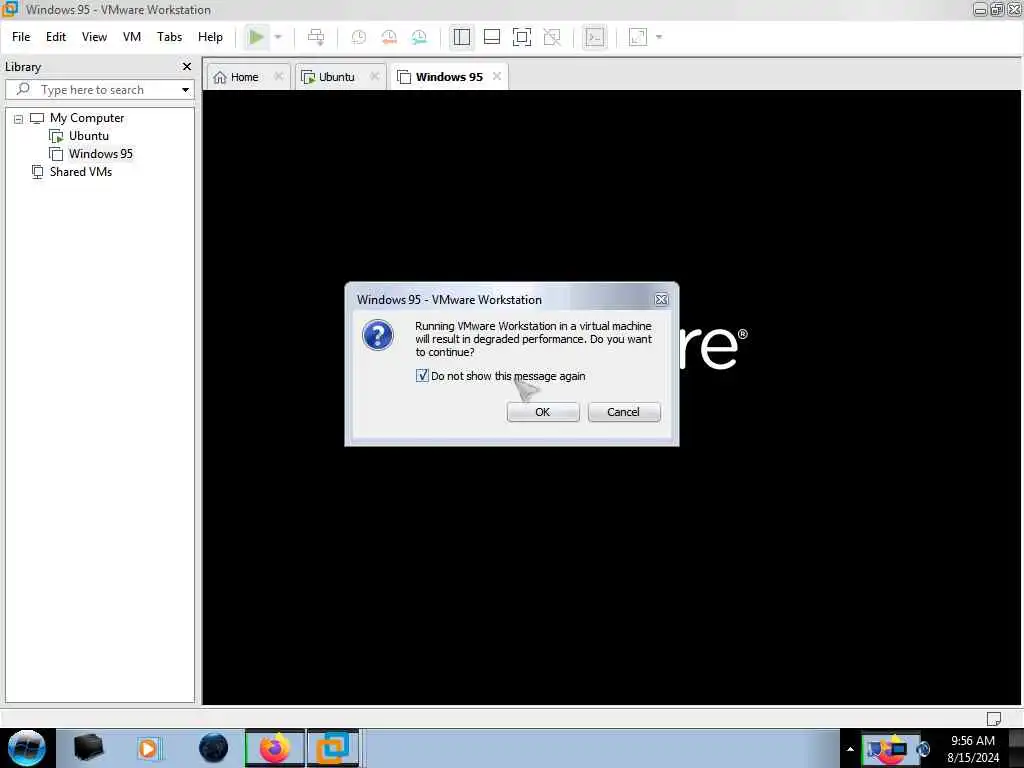Open the library search dropdown arrow
Screen dimensions: 1024x768
[x=185, y=89]
